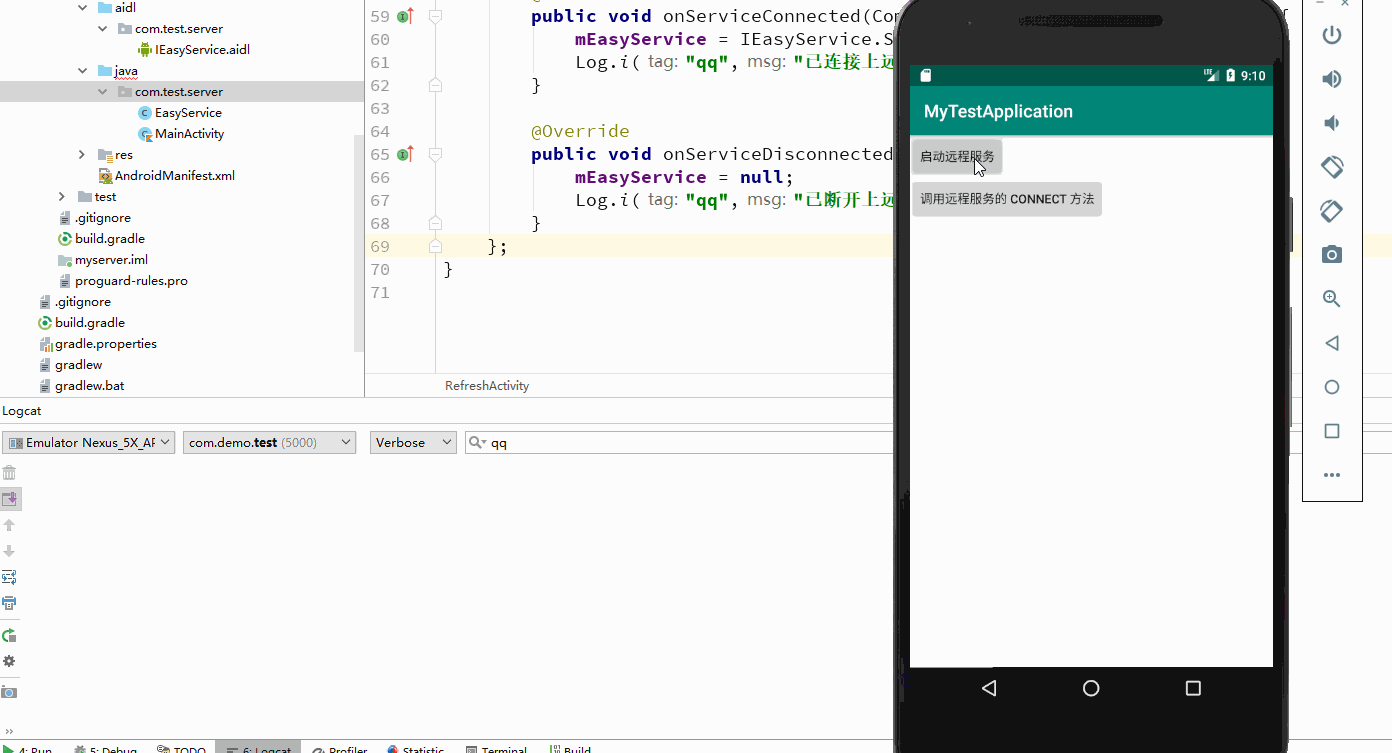Screen dimensions: 1392x753
Task: Click override gutter icon on line 59
Action: 405,16
